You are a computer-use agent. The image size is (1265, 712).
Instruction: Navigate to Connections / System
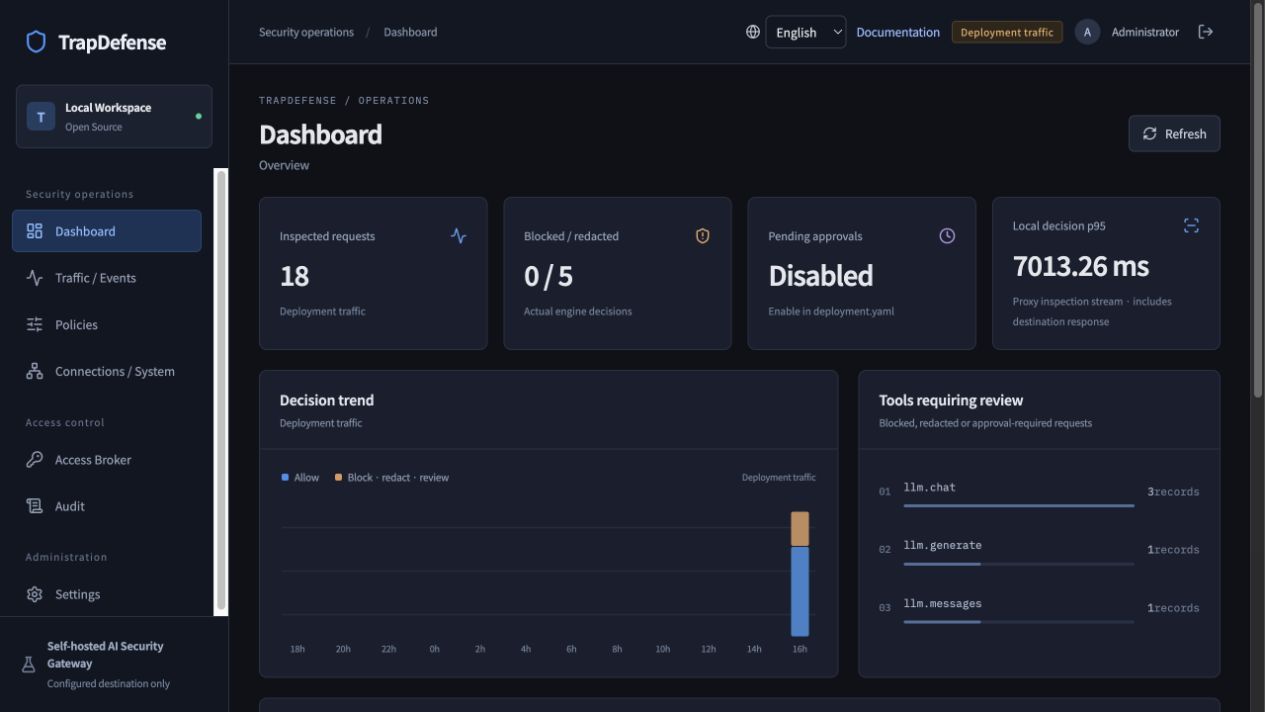point(107,371)
